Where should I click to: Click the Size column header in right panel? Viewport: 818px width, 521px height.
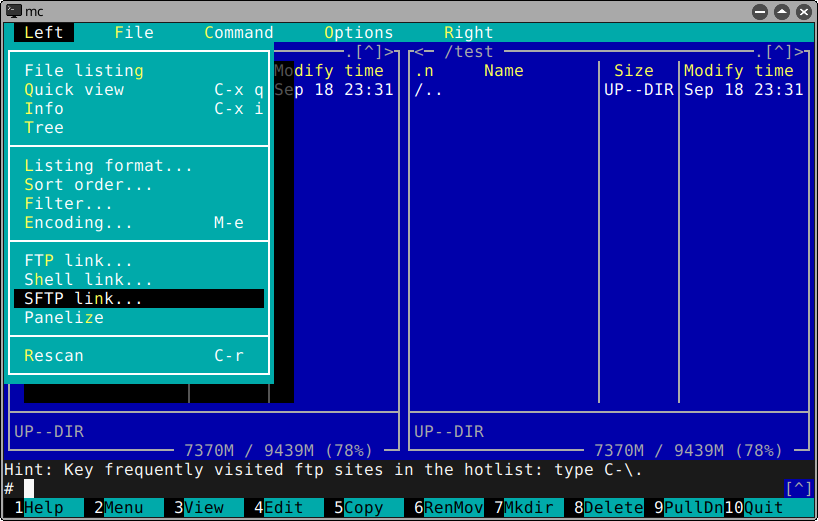point(633,71)
